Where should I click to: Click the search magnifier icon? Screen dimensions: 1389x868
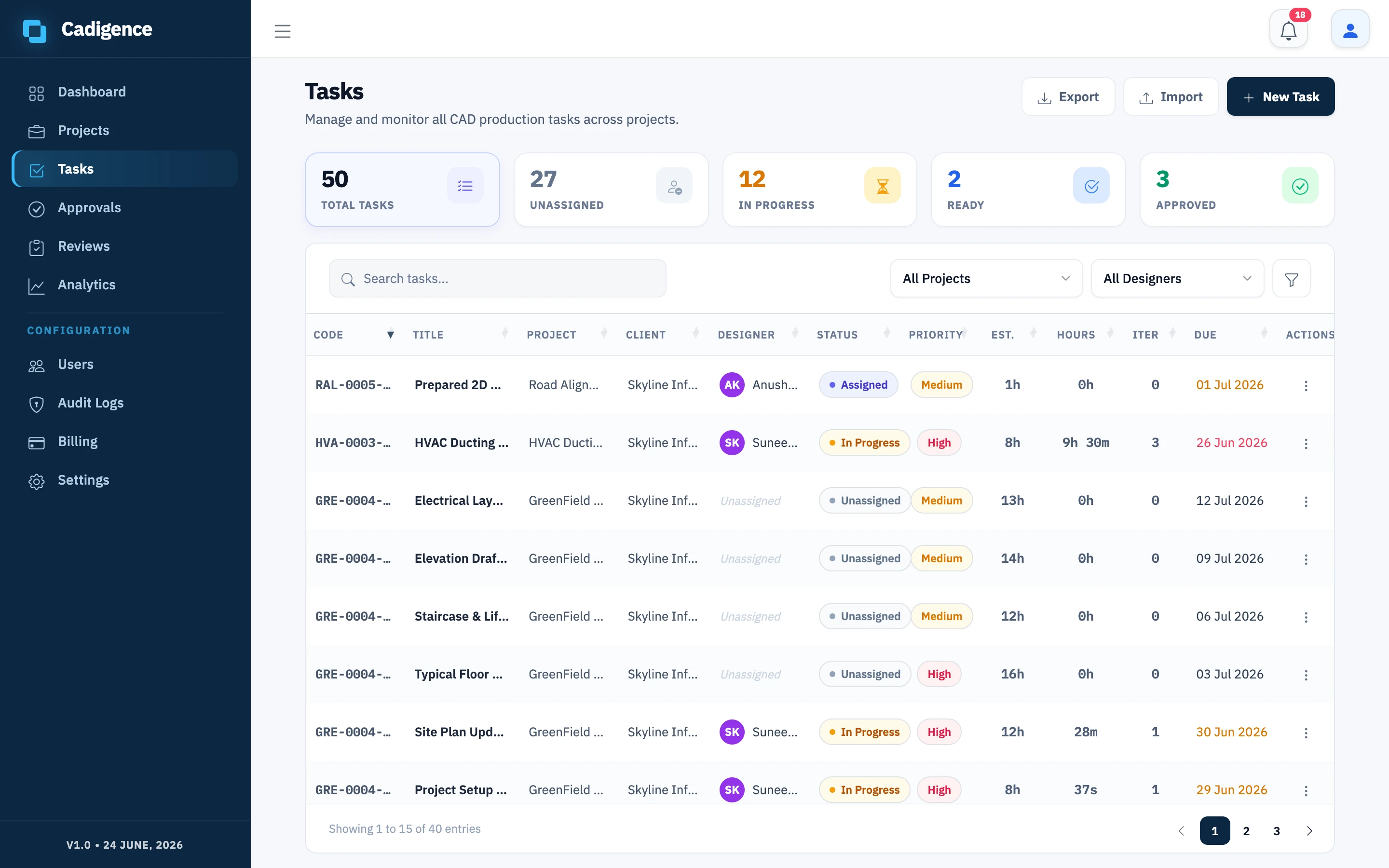(x=347, y=280)
